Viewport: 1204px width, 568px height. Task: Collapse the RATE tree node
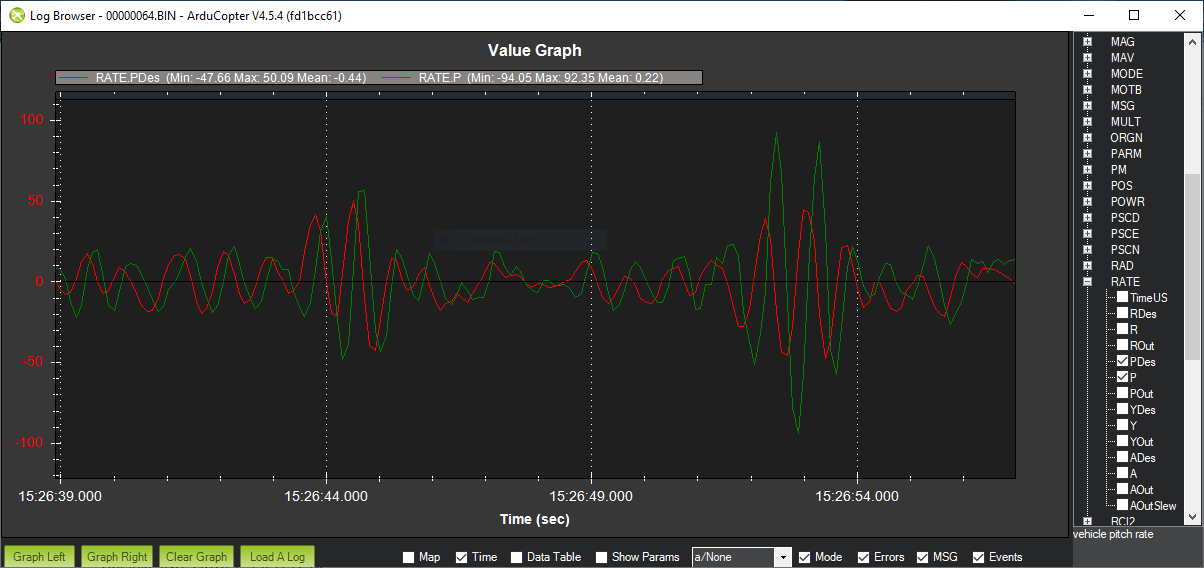point(1087,282)
